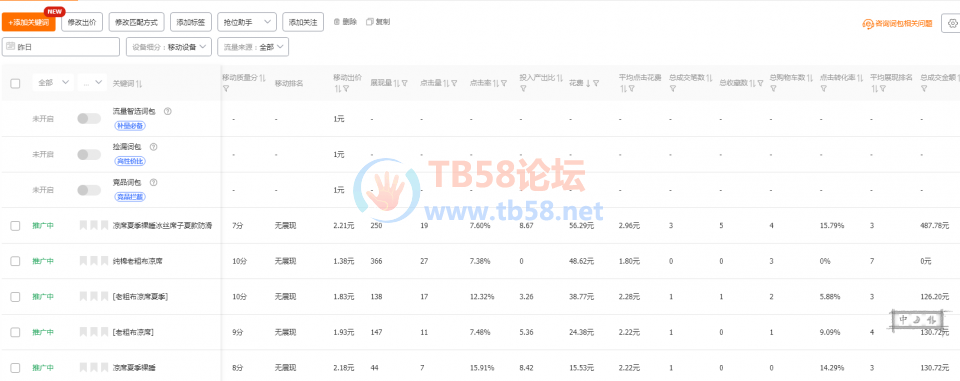Click the calendar icon in date field
960x381 pixels.
click(x=10, y=46)
